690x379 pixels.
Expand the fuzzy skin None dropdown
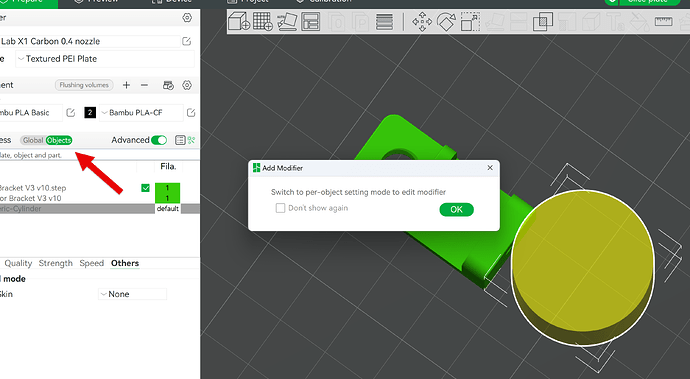(x=132, y=294)
